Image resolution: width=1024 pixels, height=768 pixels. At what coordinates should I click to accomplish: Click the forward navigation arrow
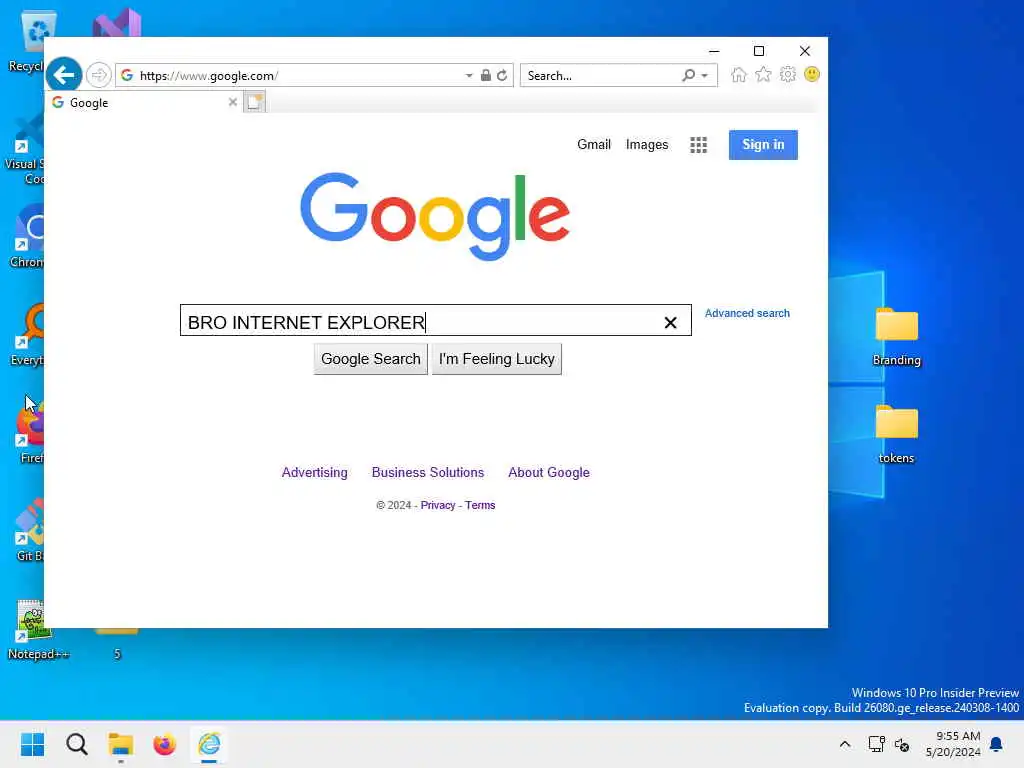99,75
